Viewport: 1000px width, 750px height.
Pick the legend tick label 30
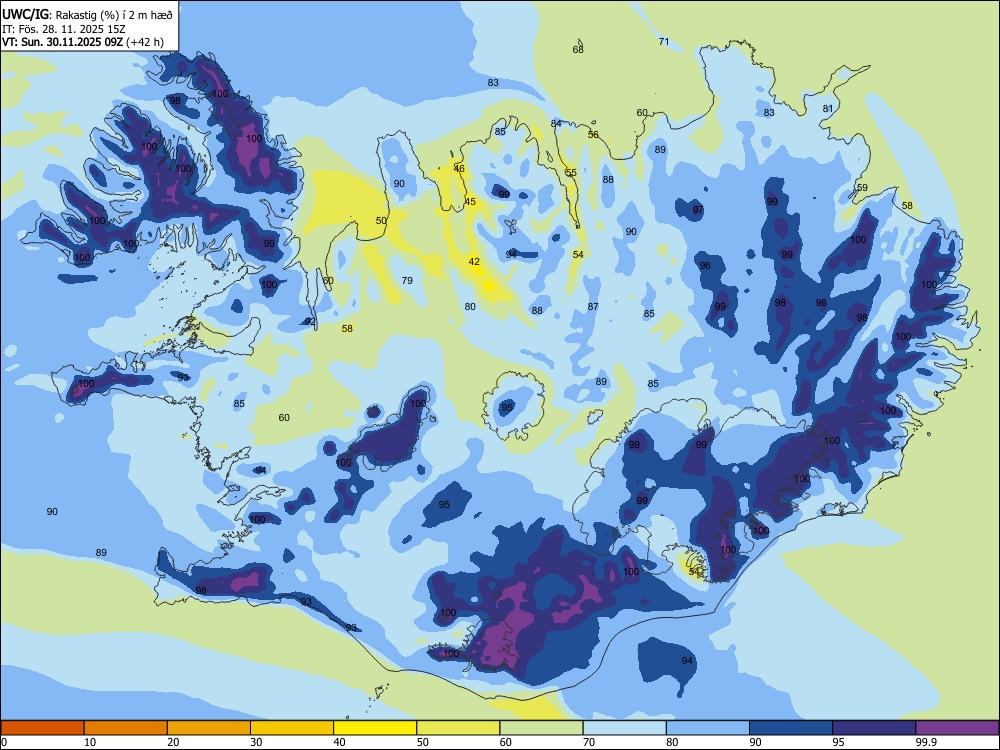[x=256, y=742]
